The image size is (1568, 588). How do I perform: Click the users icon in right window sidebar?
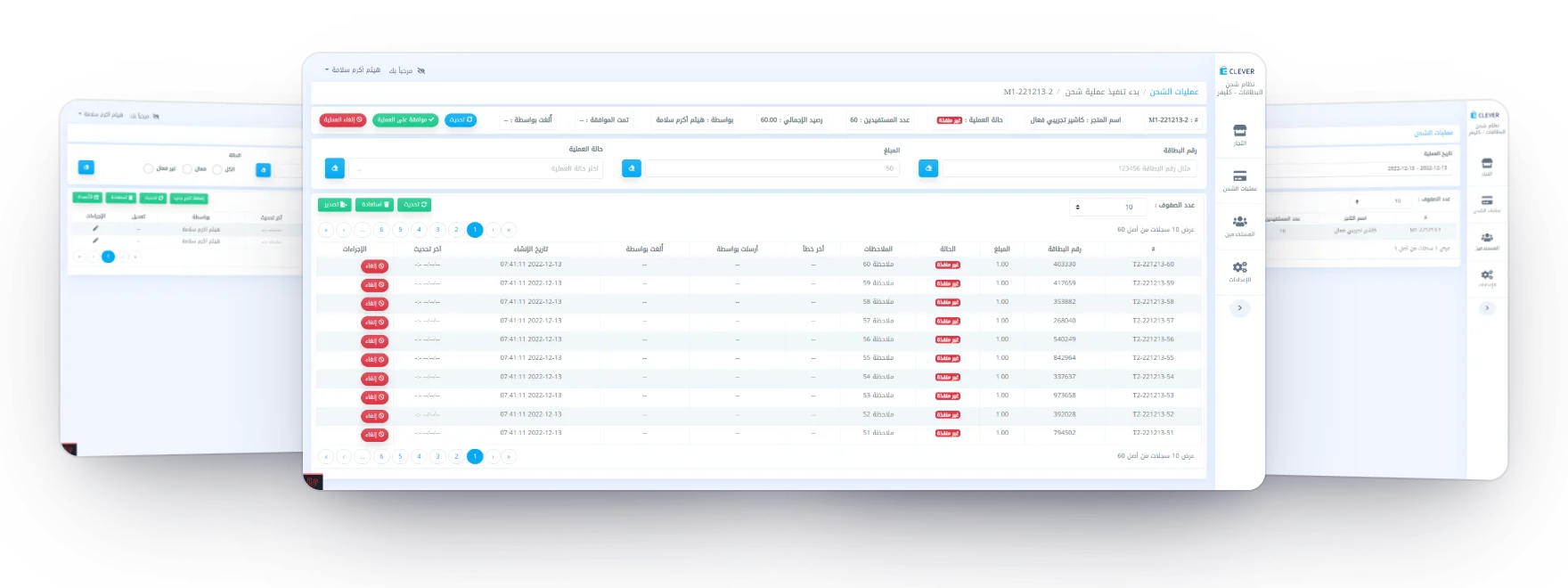coord(1487,238)
